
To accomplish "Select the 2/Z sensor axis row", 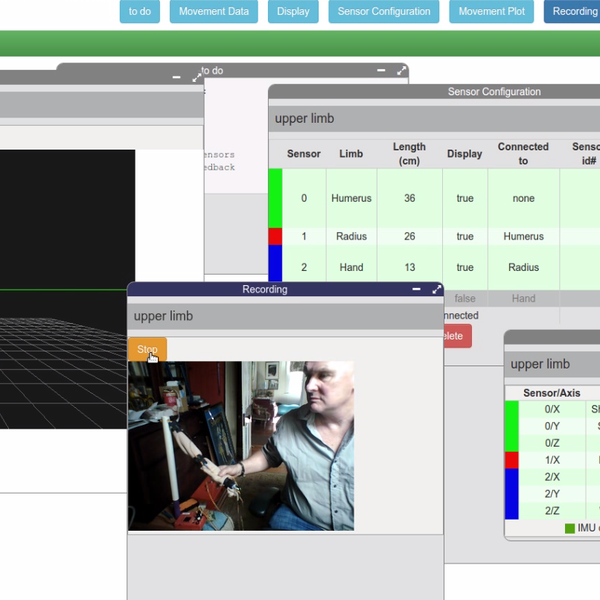I will pos(552,511).
